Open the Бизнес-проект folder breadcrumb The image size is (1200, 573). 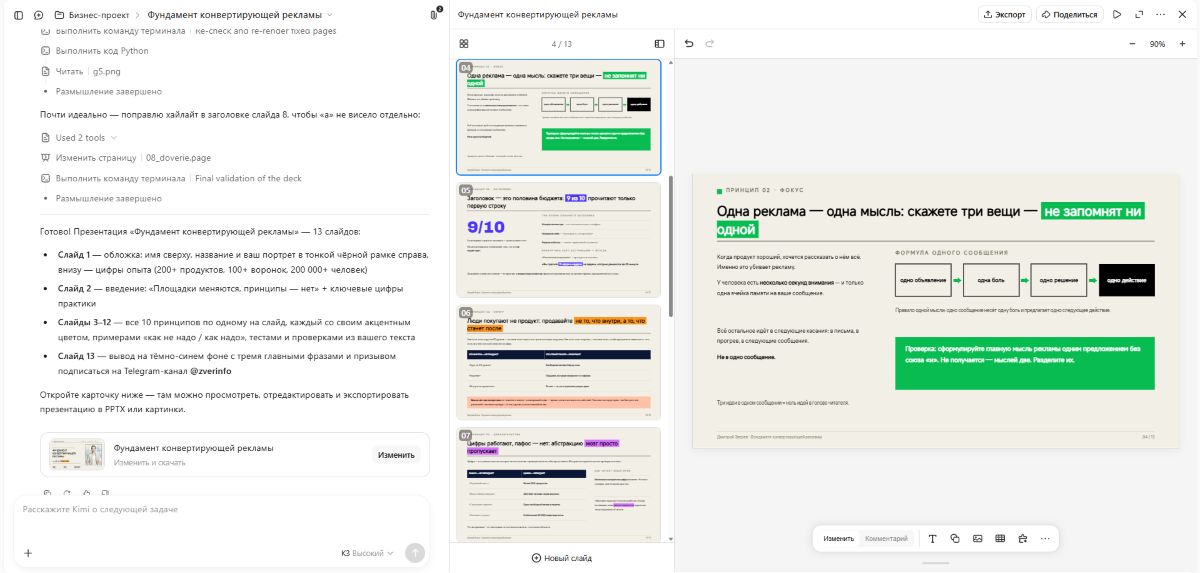[94, 15]
